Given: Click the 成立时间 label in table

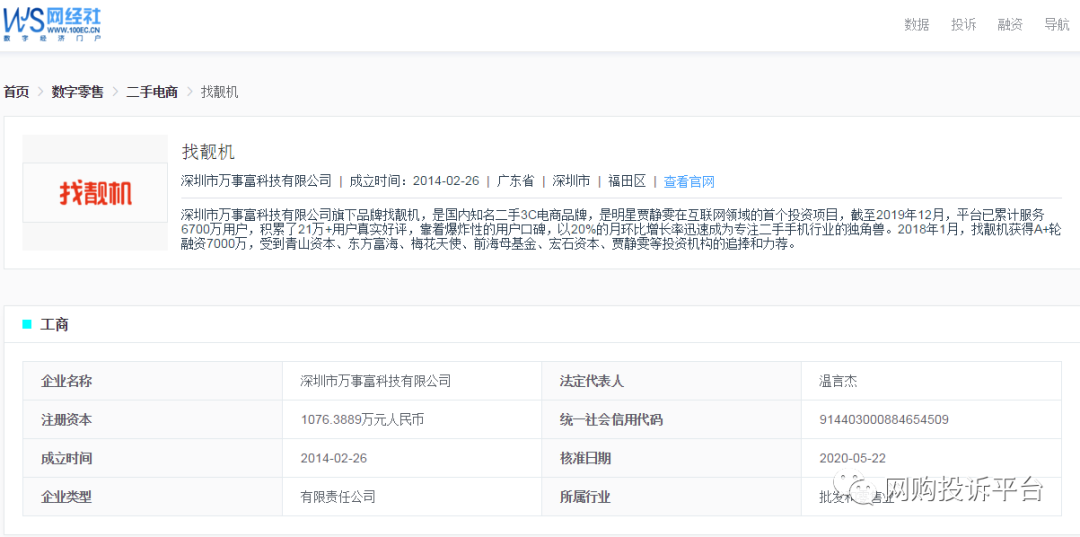Looking at the screenshot, I should [x=67, y=458].
